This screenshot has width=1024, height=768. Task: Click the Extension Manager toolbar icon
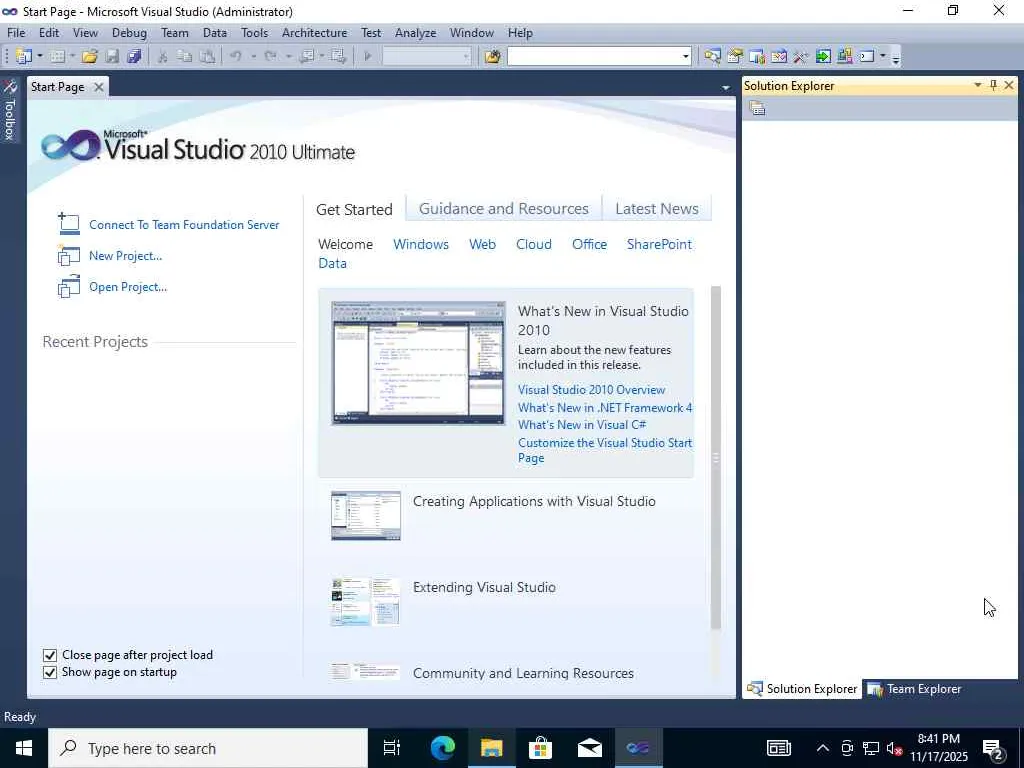tap(844, 56)
